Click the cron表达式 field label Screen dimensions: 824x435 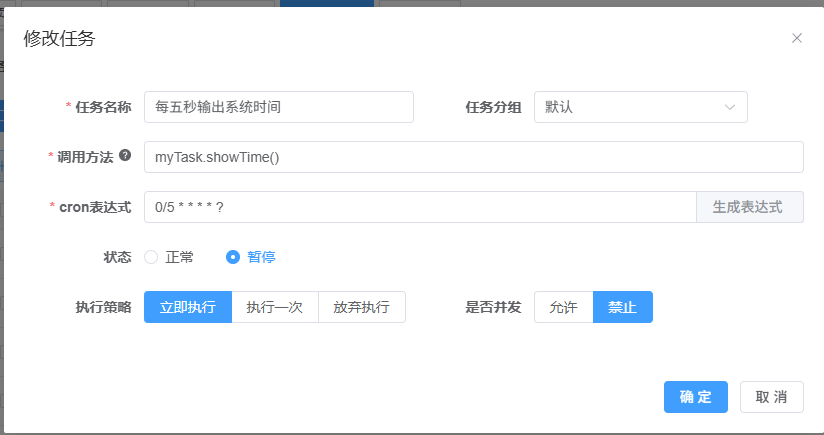click(x=95, y=207)
